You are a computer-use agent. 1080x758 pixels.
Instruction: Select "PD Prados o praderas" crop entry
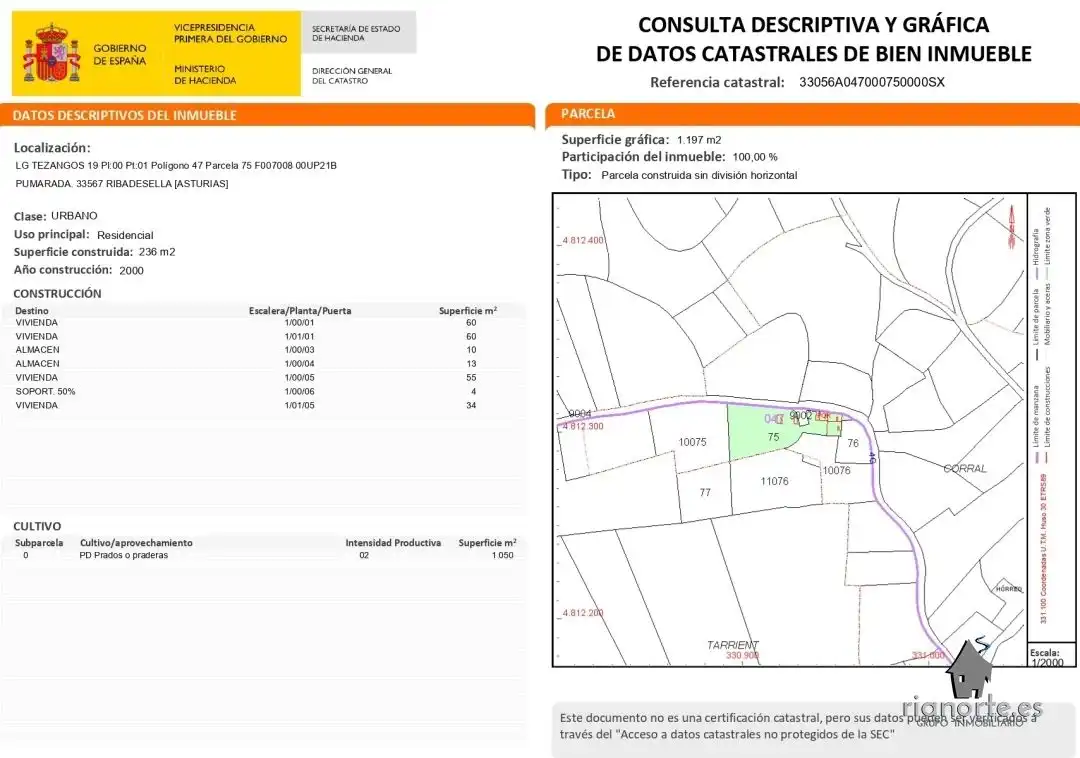click(x=123, y=555)
